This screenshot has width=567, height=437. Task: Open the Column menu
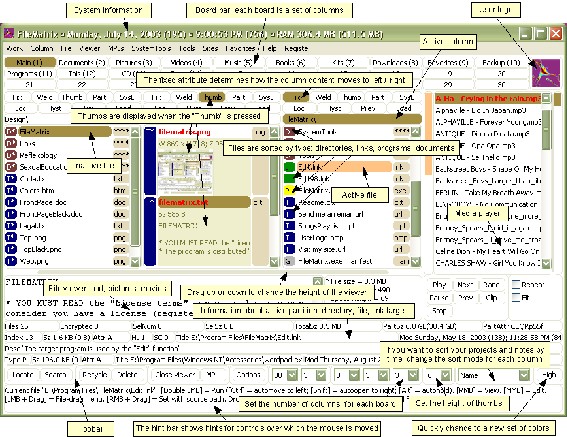click(x=42, y=48)
